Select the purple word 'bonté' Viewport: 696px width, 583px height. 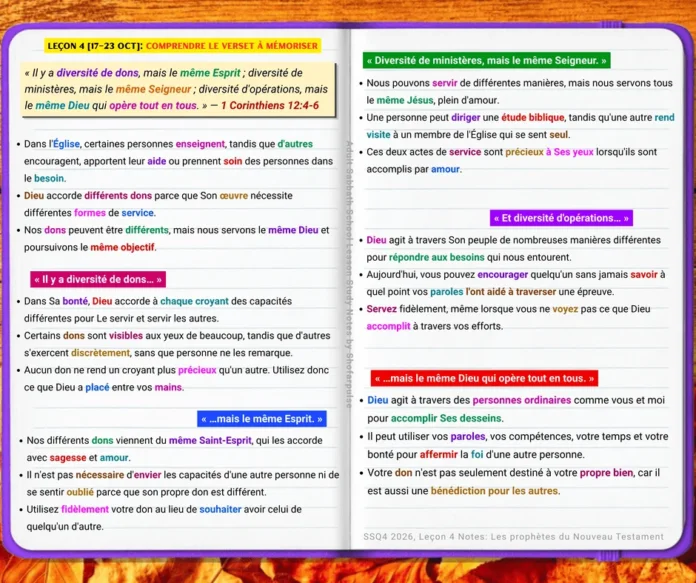click(x=75, y=301)
